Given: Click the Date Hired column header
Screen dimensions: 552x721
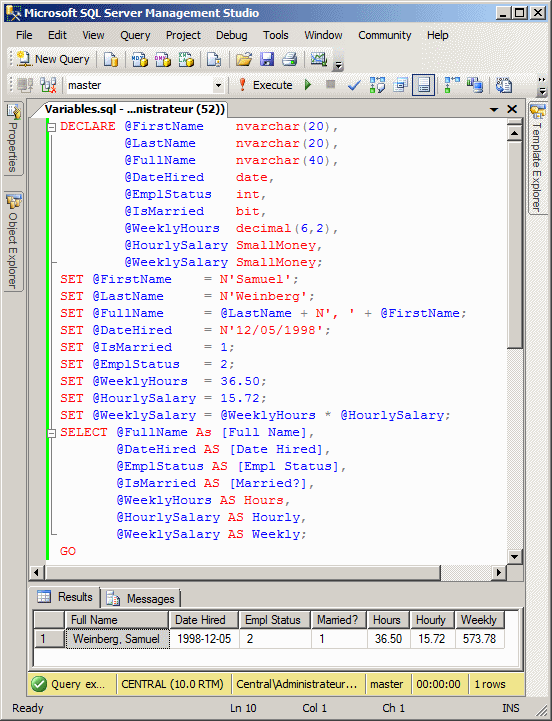Looking at the screenshot, I should coord(204,620).
